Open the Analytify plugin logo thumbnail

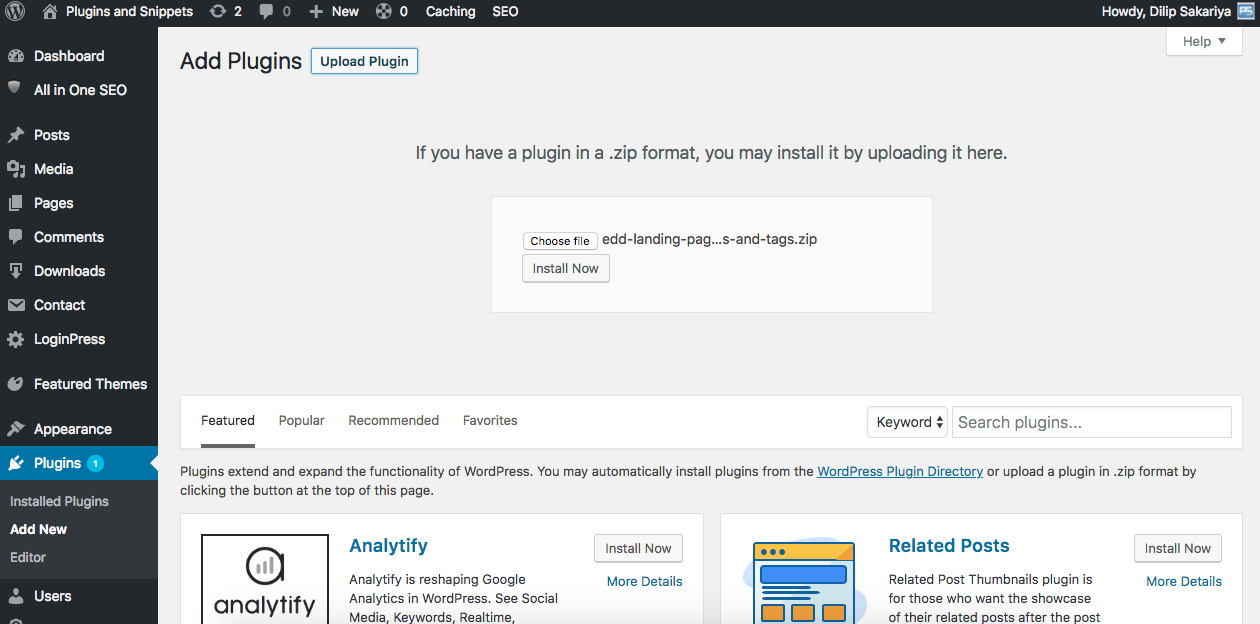[265, 579]
